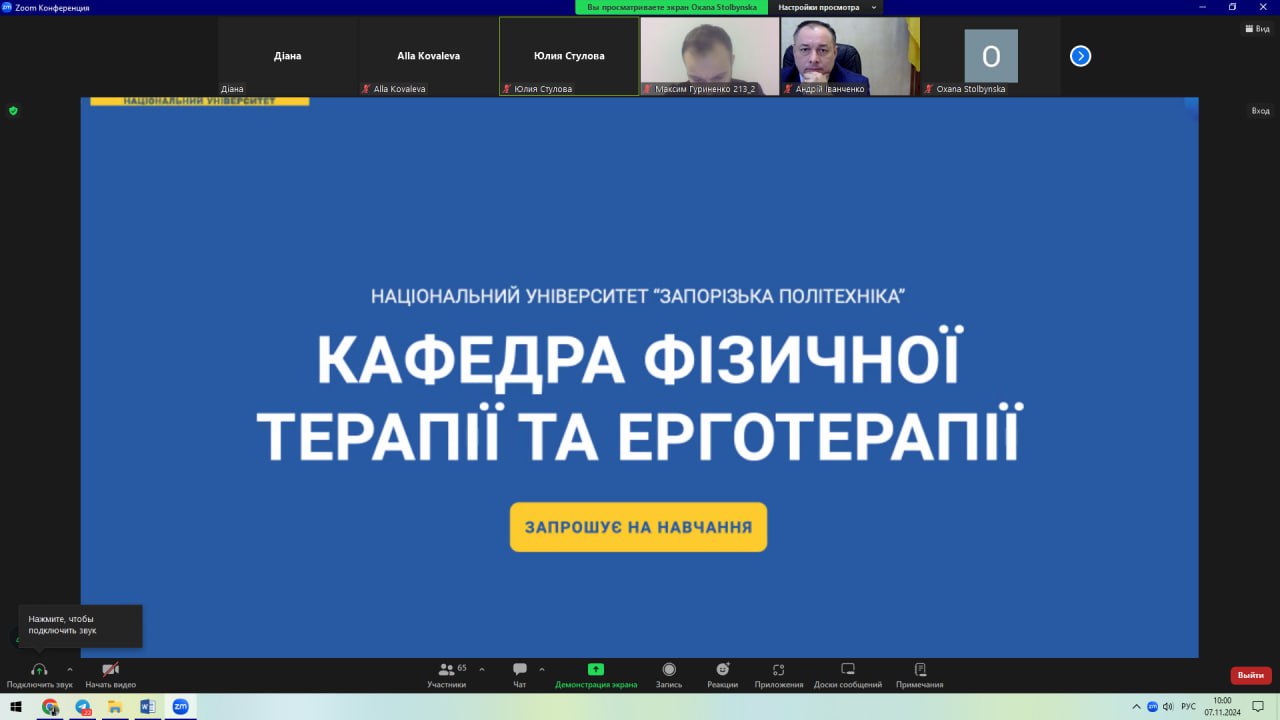The height and width of the screenshot is (720, 1280).
Task: Open the Чат chat panel
Action: click(519, 670)
